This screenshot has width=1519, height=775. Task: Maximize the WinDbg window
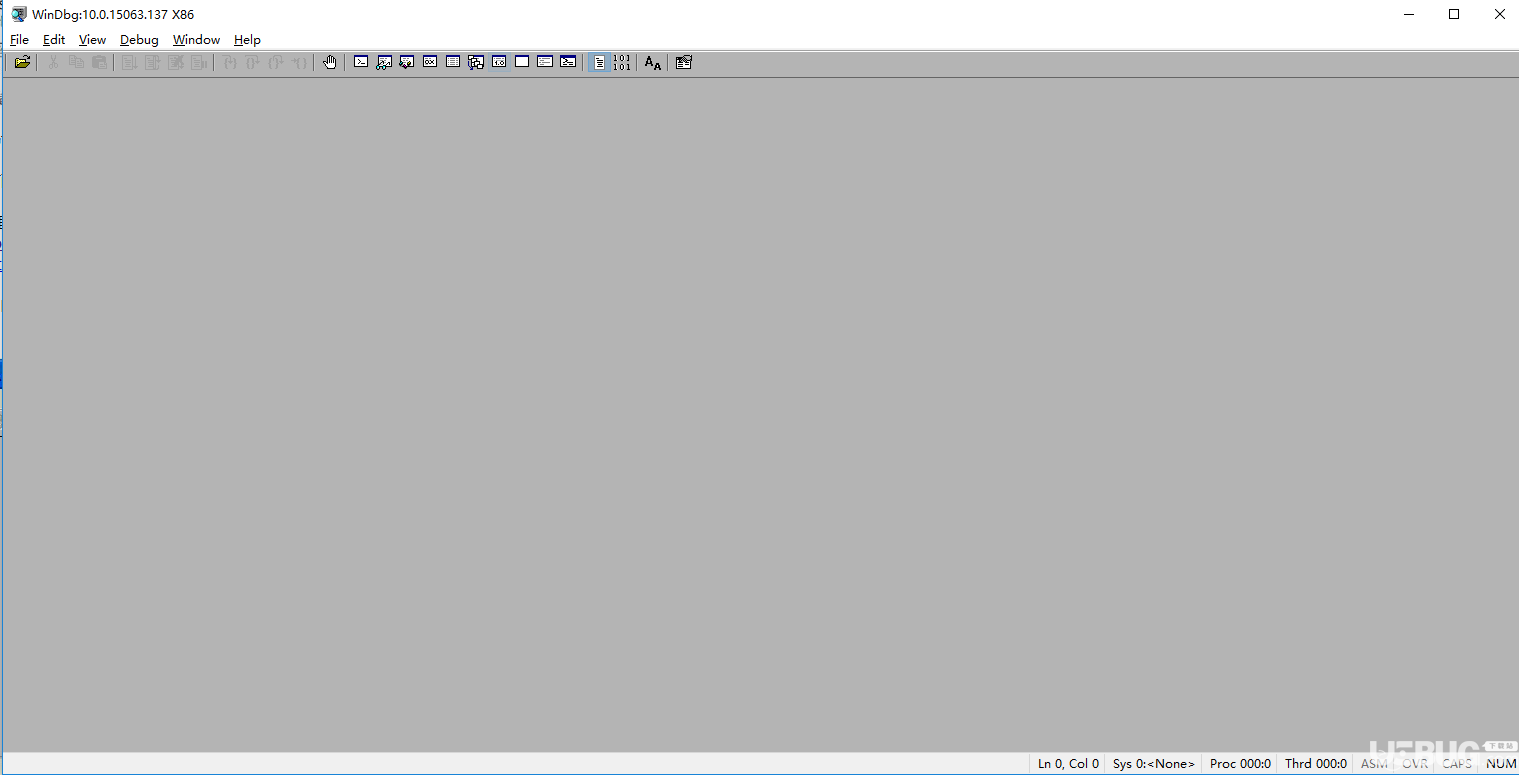pyautogui.click(x=1454, y=14)
